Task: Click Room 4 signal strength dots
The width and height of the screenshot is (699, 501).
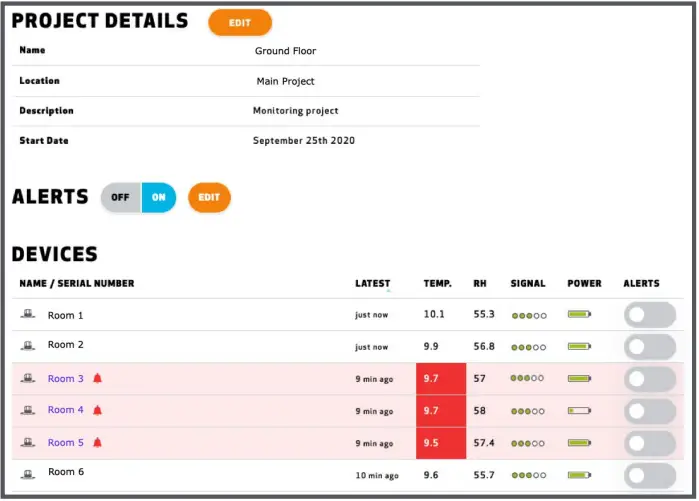Action: [x=528, y=411]
